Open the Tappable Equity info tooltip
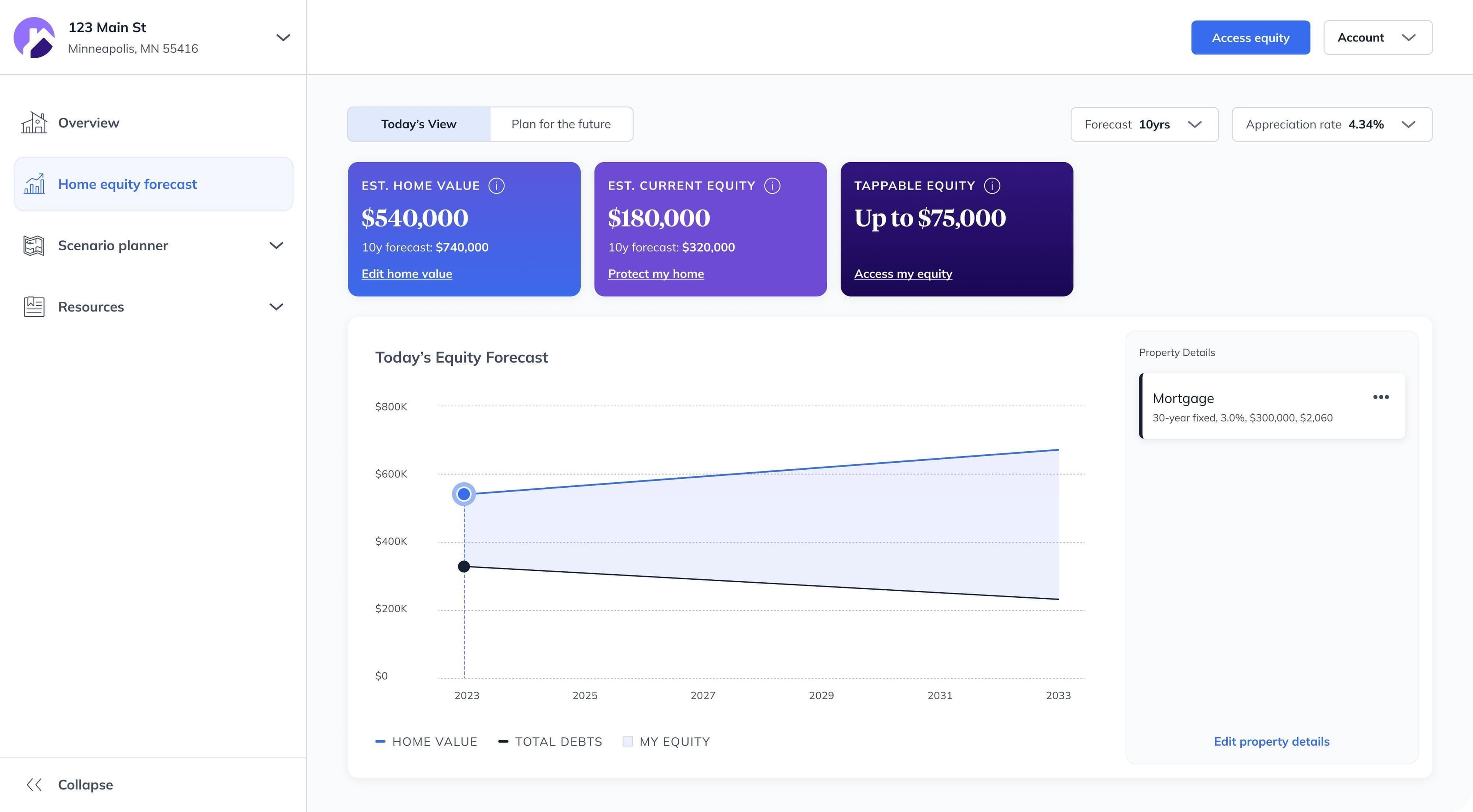 (x=992, y=185)
